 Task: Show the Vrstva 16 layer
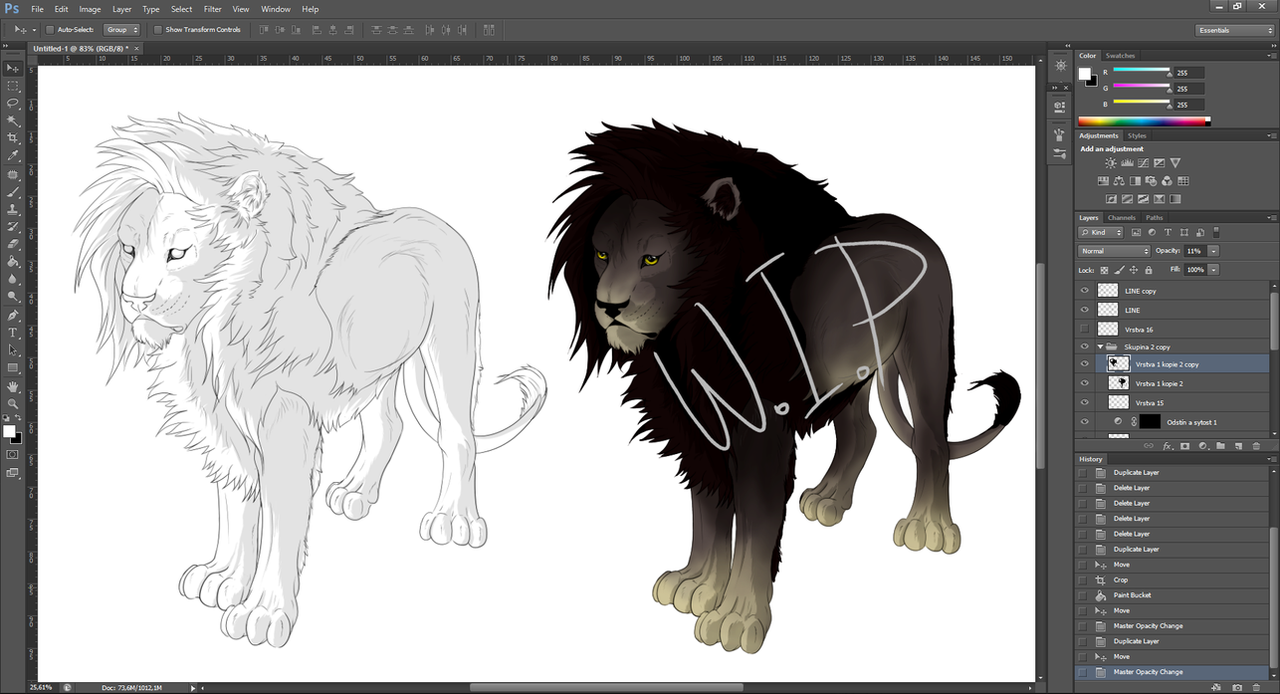[1085, 329]
